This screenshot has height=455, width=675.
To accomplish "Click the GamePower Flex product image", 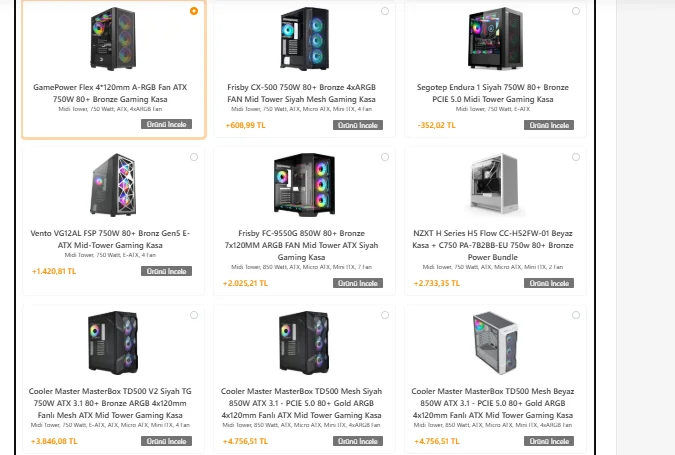I will [x=113, y=42].
